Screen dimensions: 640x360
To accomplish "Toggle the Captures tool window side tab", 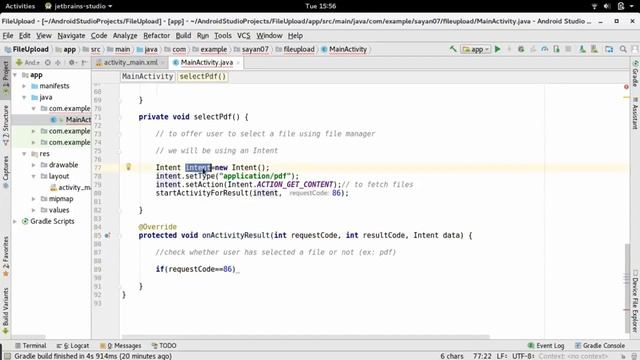I will pos(5,172).
